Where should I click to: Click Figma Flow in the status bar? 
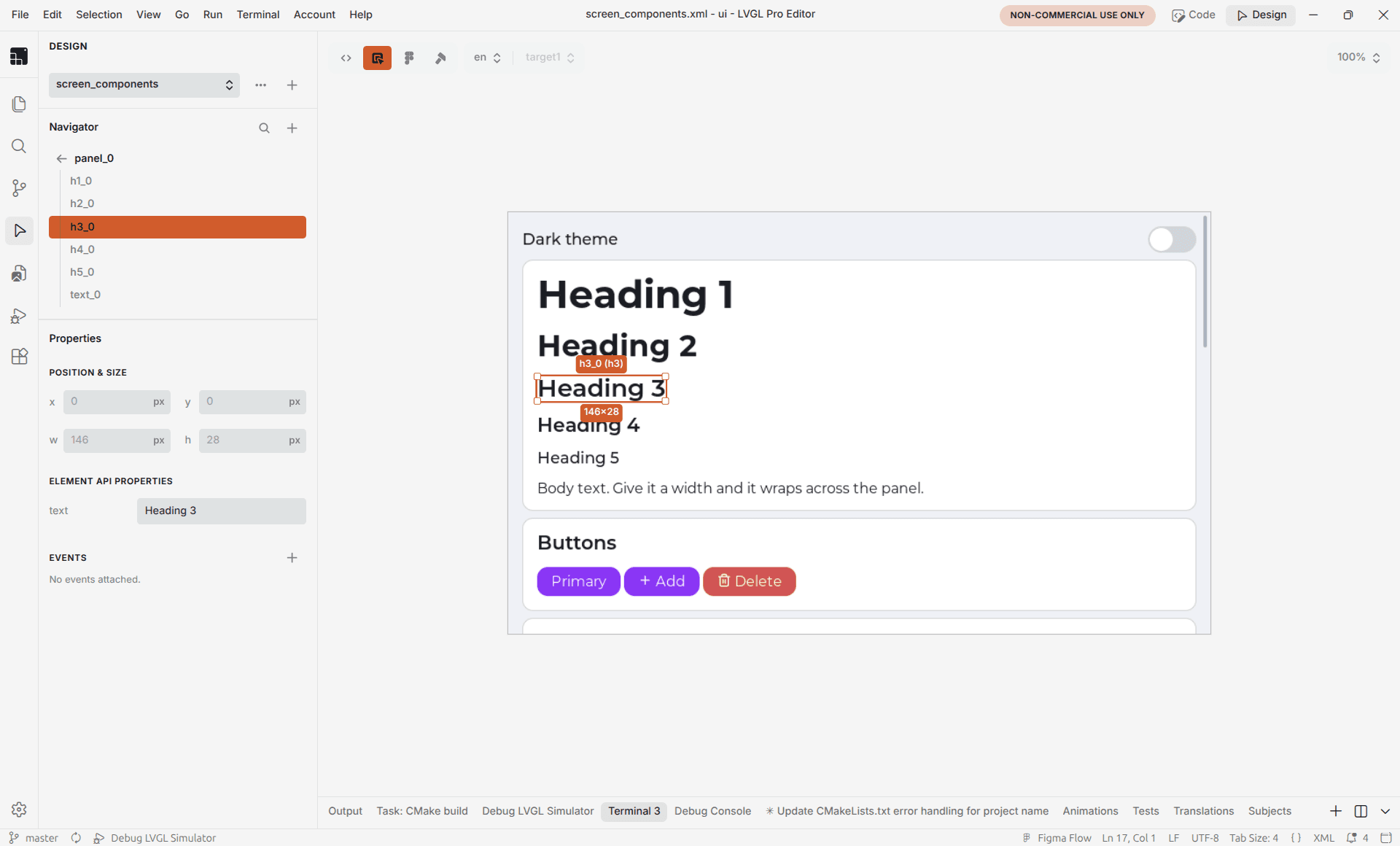1057,838
